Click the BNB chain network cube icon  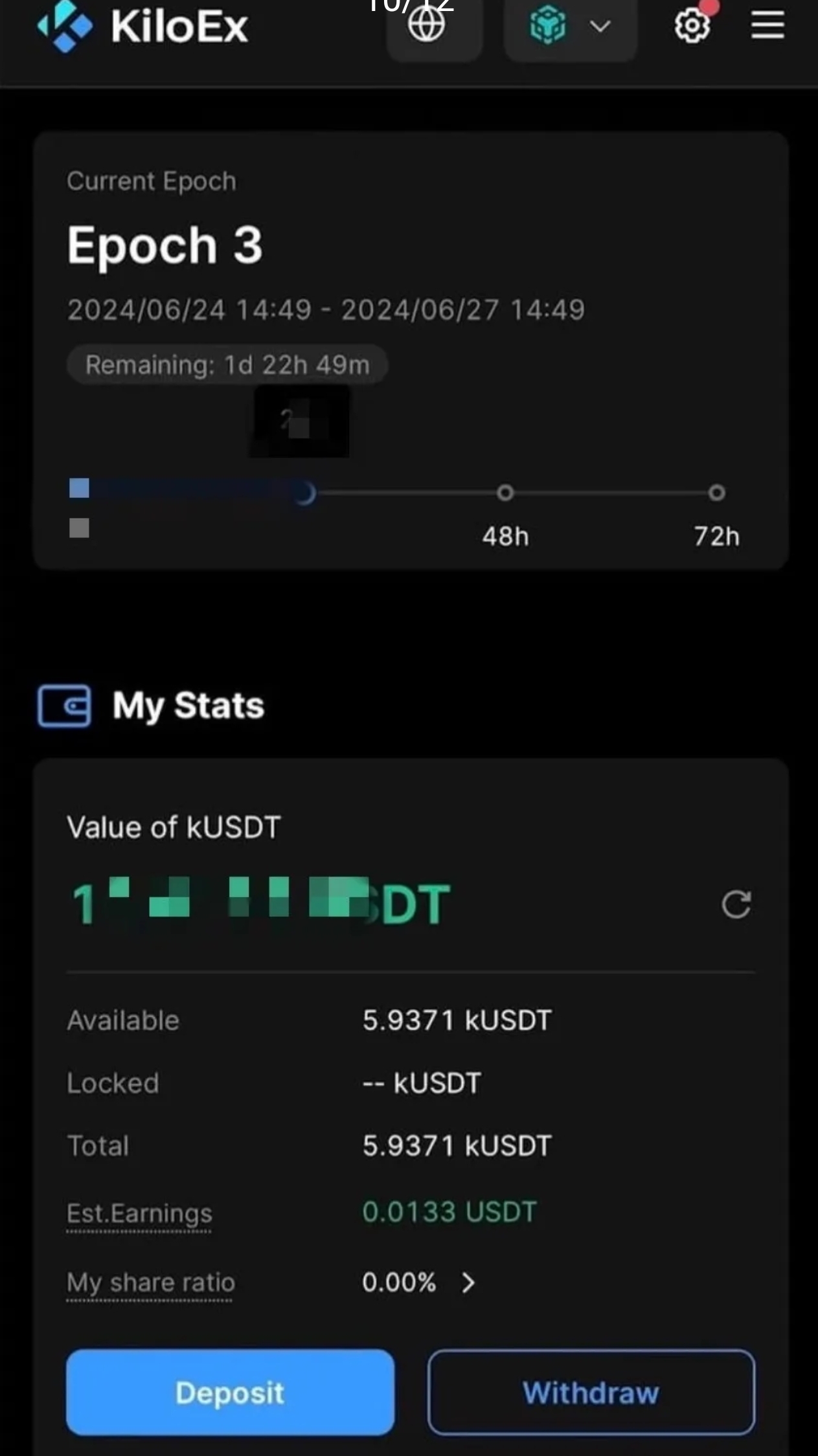548,26
